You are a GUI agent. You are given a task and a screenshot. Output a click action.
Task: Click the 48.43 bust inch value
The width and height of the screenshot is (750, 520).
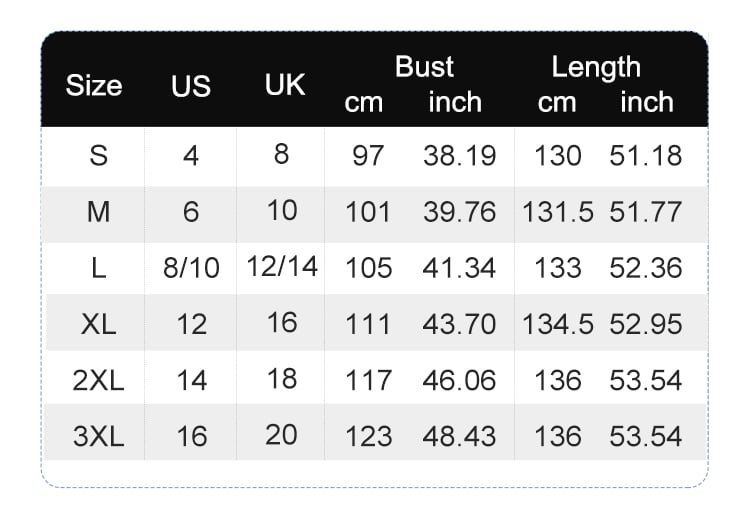pos(459,436)
